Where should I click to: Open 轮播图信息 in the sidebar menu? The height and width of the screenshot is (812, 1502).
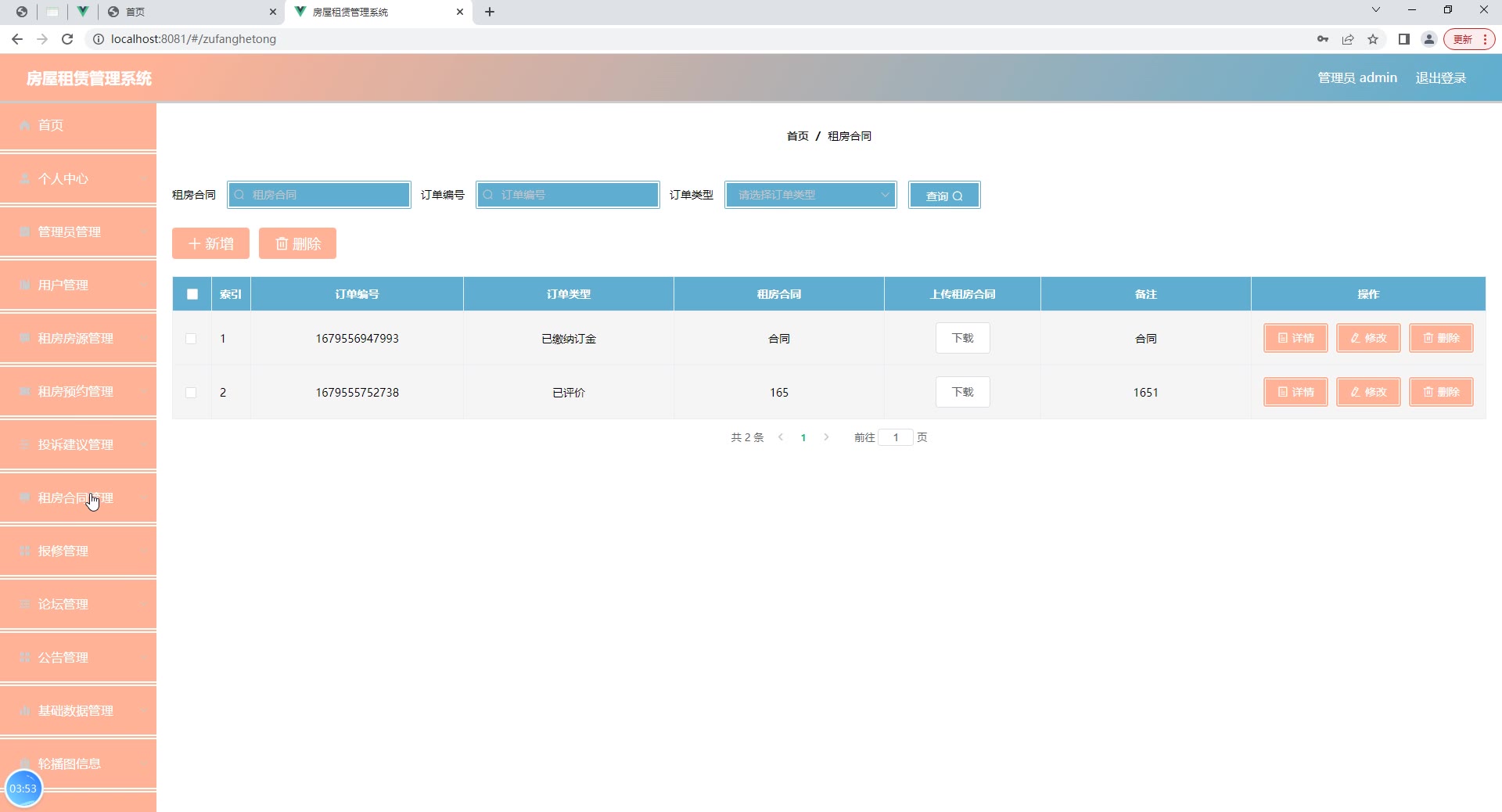[78, 763]
